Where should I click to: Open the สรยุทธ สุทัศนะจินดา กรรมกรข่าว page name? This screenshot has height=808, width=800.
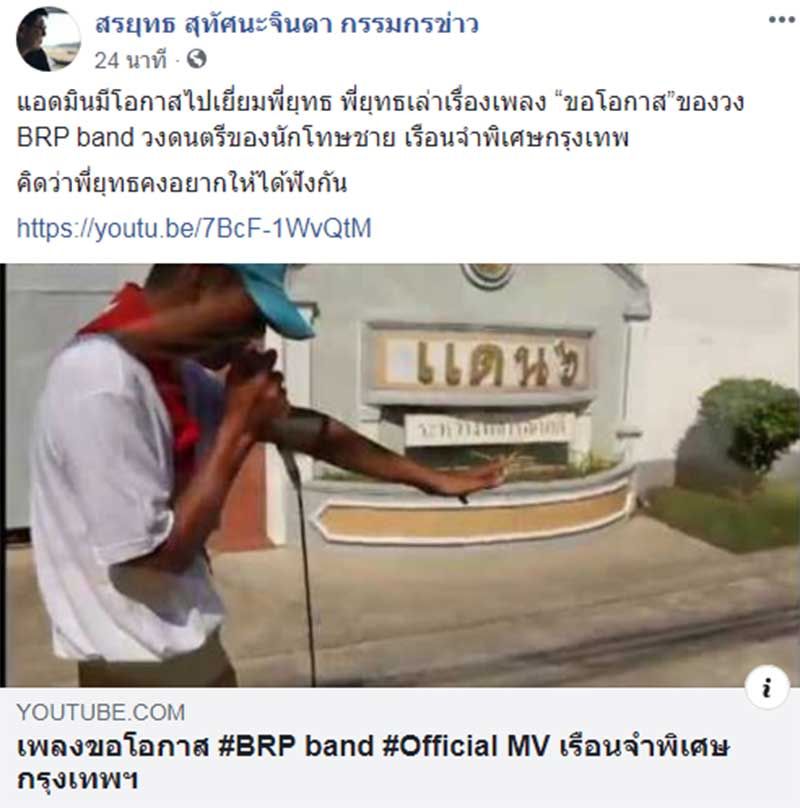pyautogui.click(x=287, y=24)
